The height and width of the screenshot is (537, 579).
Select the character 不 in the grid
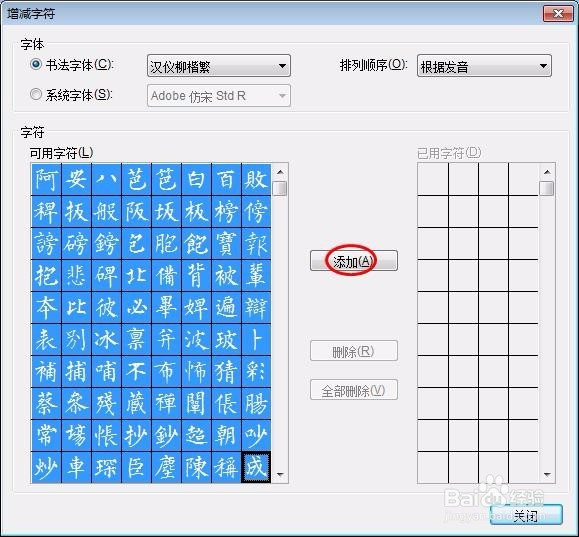click(136, 372)
